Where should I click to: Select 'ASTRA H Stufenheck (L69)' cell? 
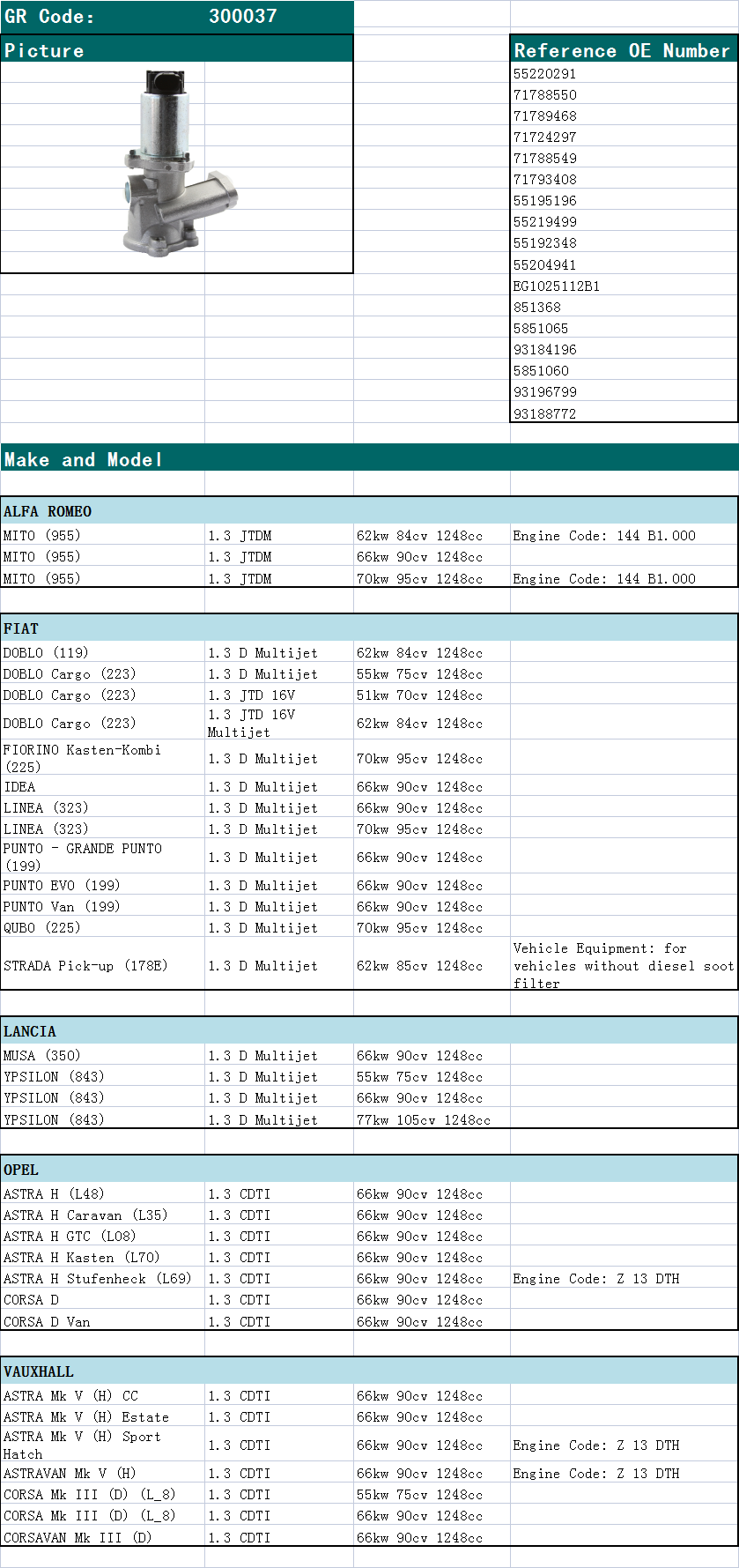[102, 1278]
